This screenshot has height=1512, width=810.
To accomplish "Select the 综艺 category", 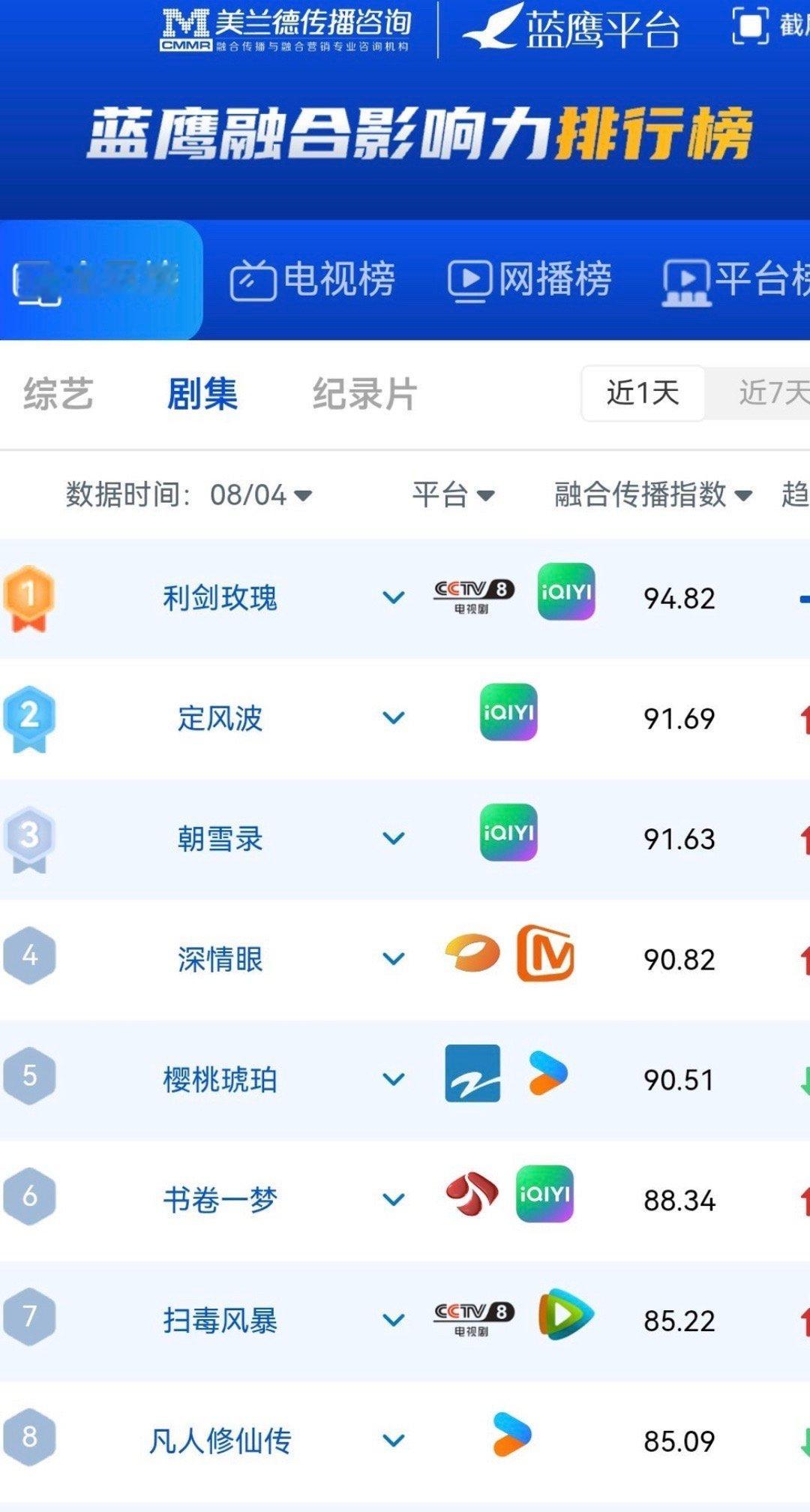I will pos(58,394).
